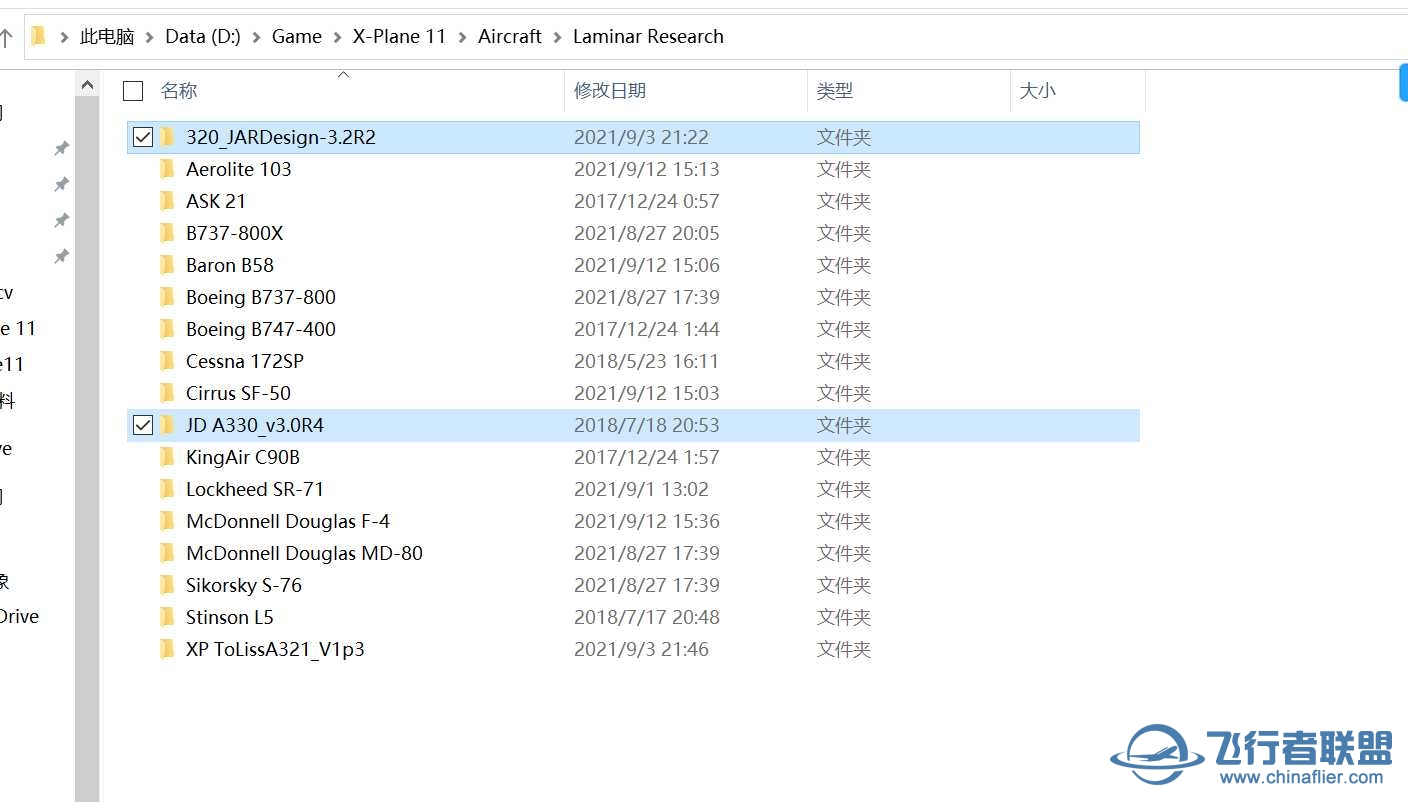Click the folder icon beside ASK 21
The height and width of the screenshot is (802, 1408).
point(168,201)
